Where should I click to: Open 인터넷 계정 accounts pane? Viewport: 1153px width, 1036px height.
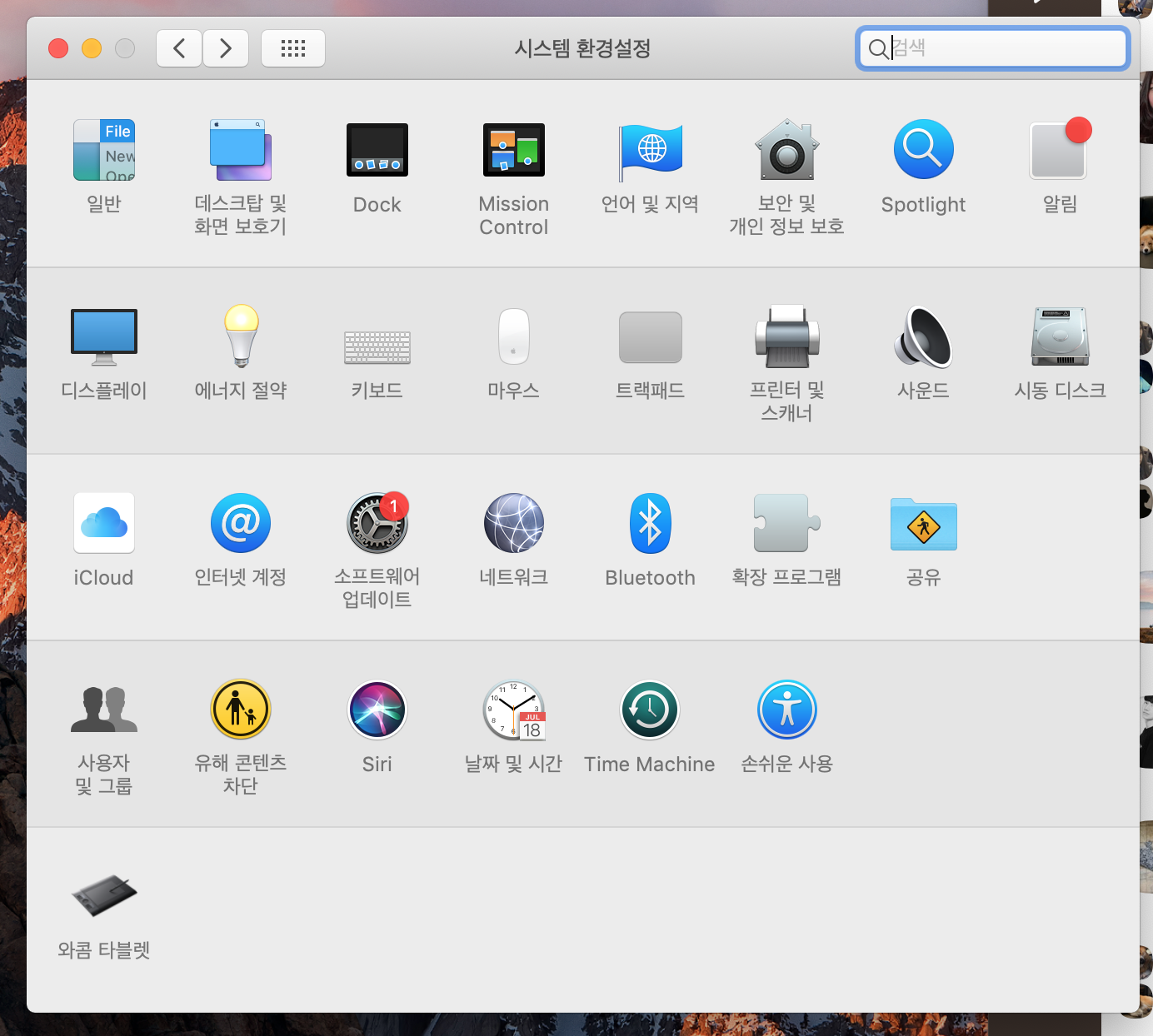tap(241, 523)
